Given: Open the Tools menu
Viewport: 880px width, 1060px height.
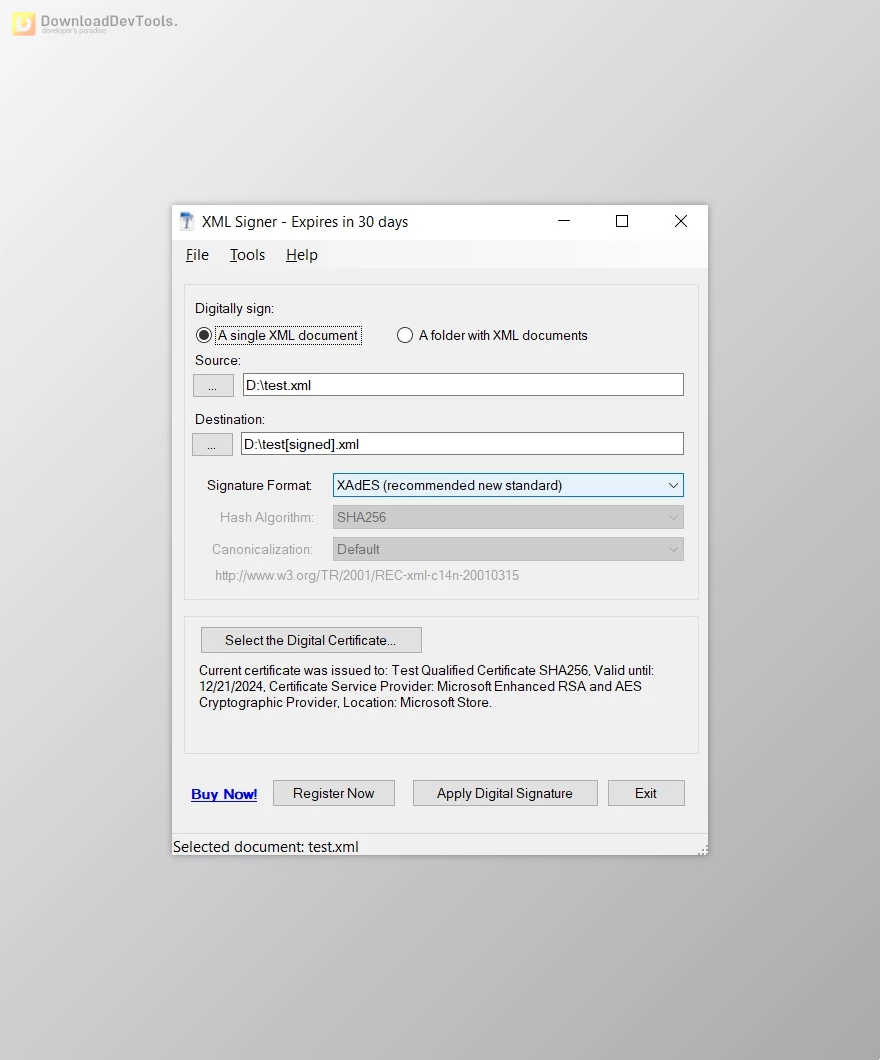Looking at the screenshot, I should 247,255.
